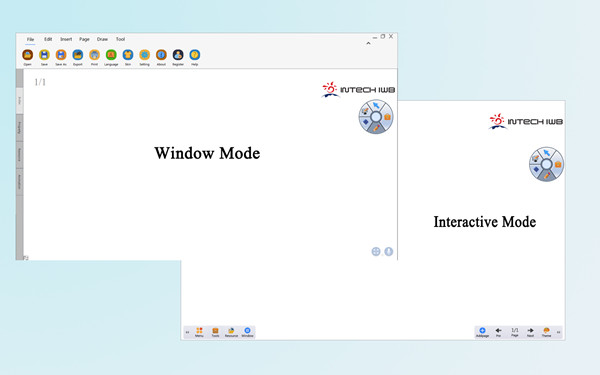Switch to Window mode from bottom toolbar
Viewport: 600px width, 375px height.
tap(247, 332)
